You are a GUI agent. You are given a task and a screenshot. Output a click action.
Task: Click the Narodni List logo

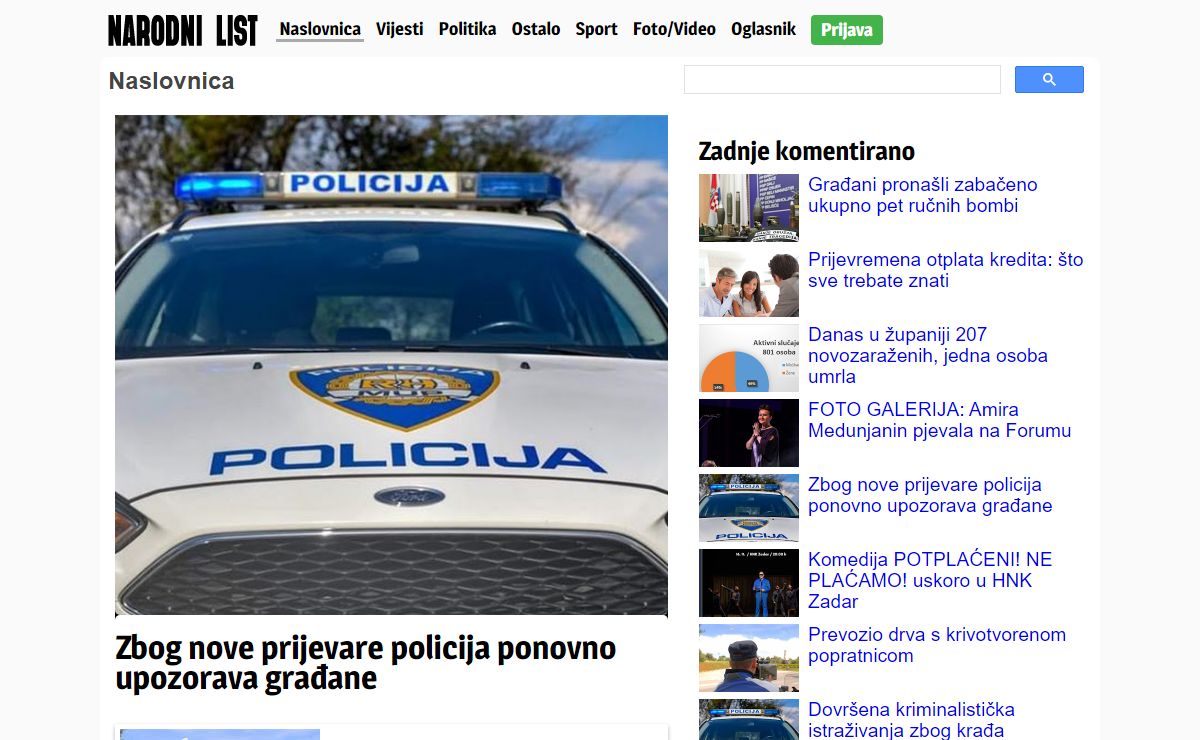click(183, 30)
